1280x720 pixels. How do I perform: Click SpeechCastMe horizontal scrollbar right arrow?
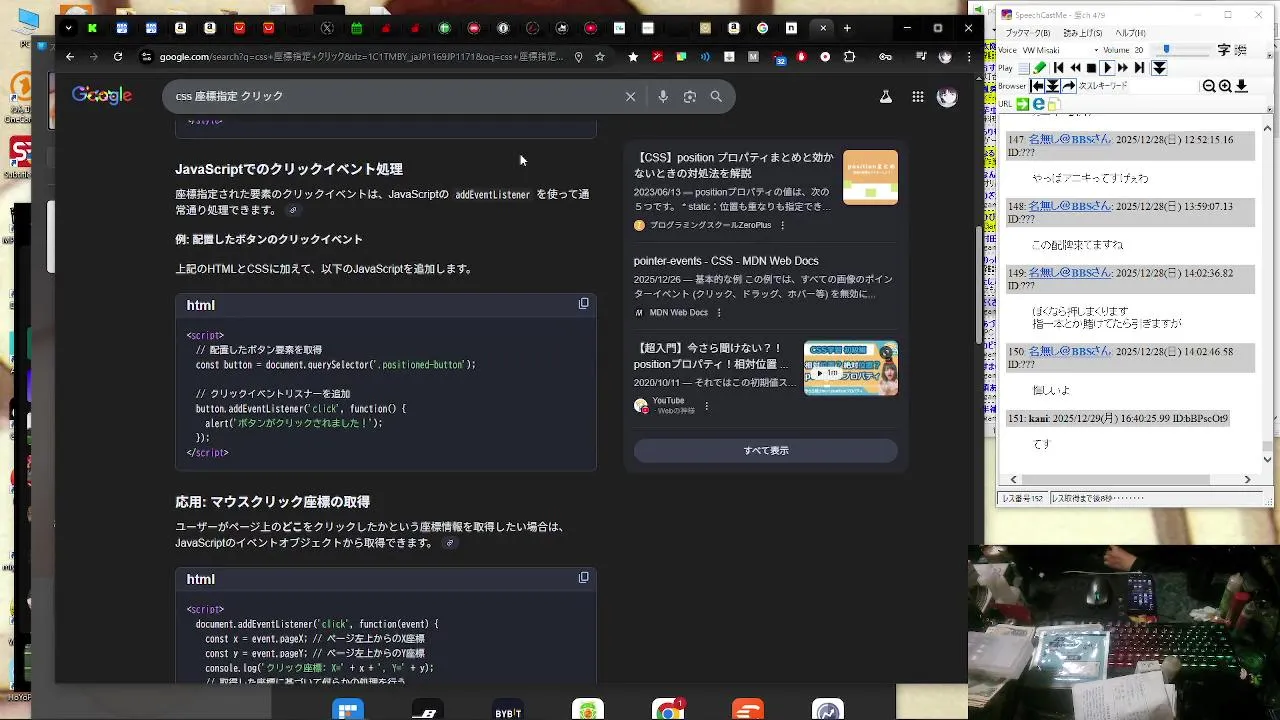pos(1247,480)
